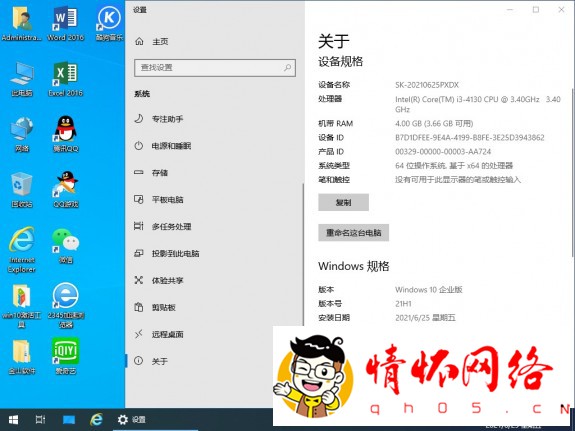
Task: Open the Word 2016 desktop shortcut
Action: coord(66,24)
